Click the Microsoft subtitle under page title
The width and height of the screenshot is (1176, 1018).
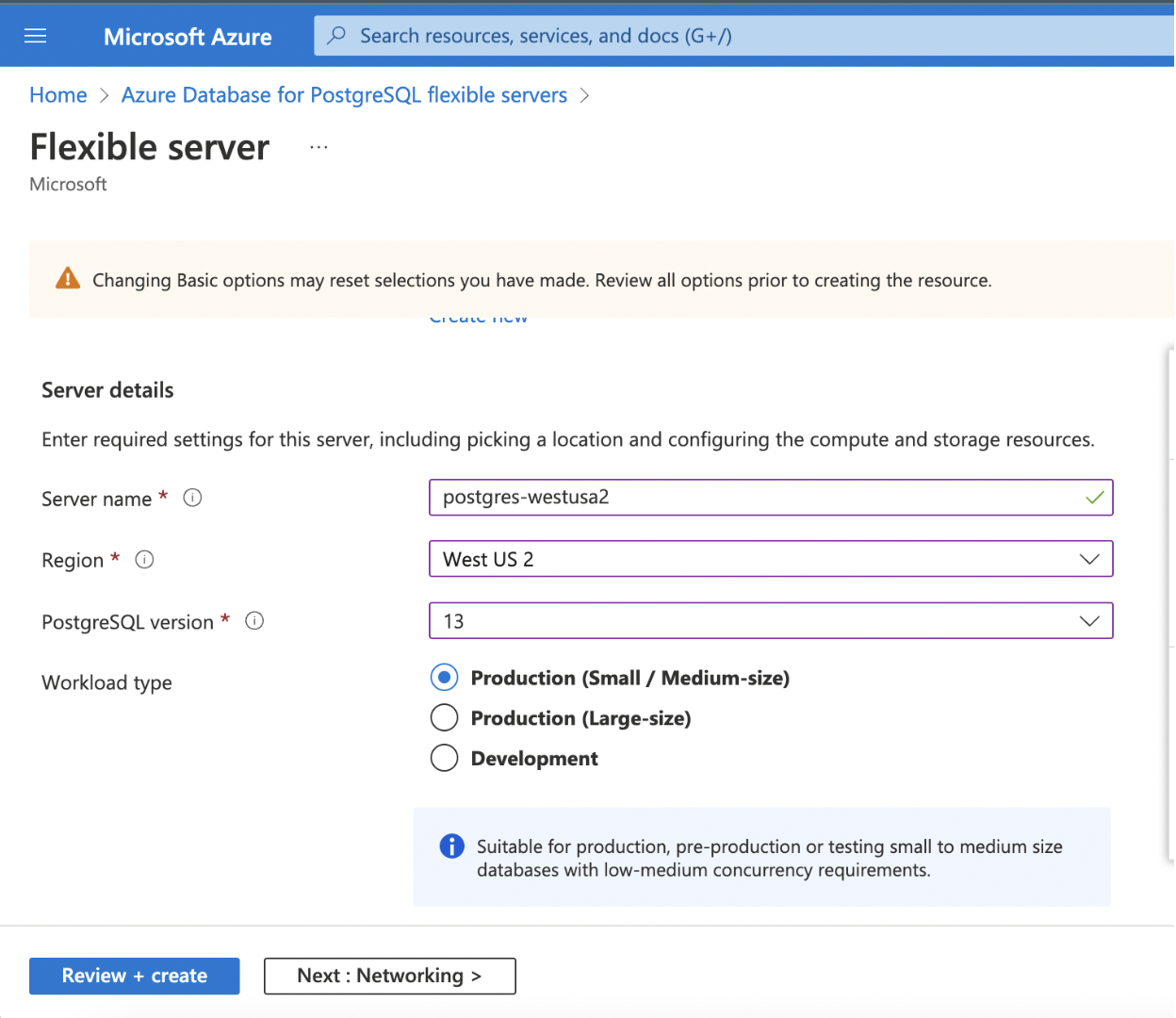[68, 184]
